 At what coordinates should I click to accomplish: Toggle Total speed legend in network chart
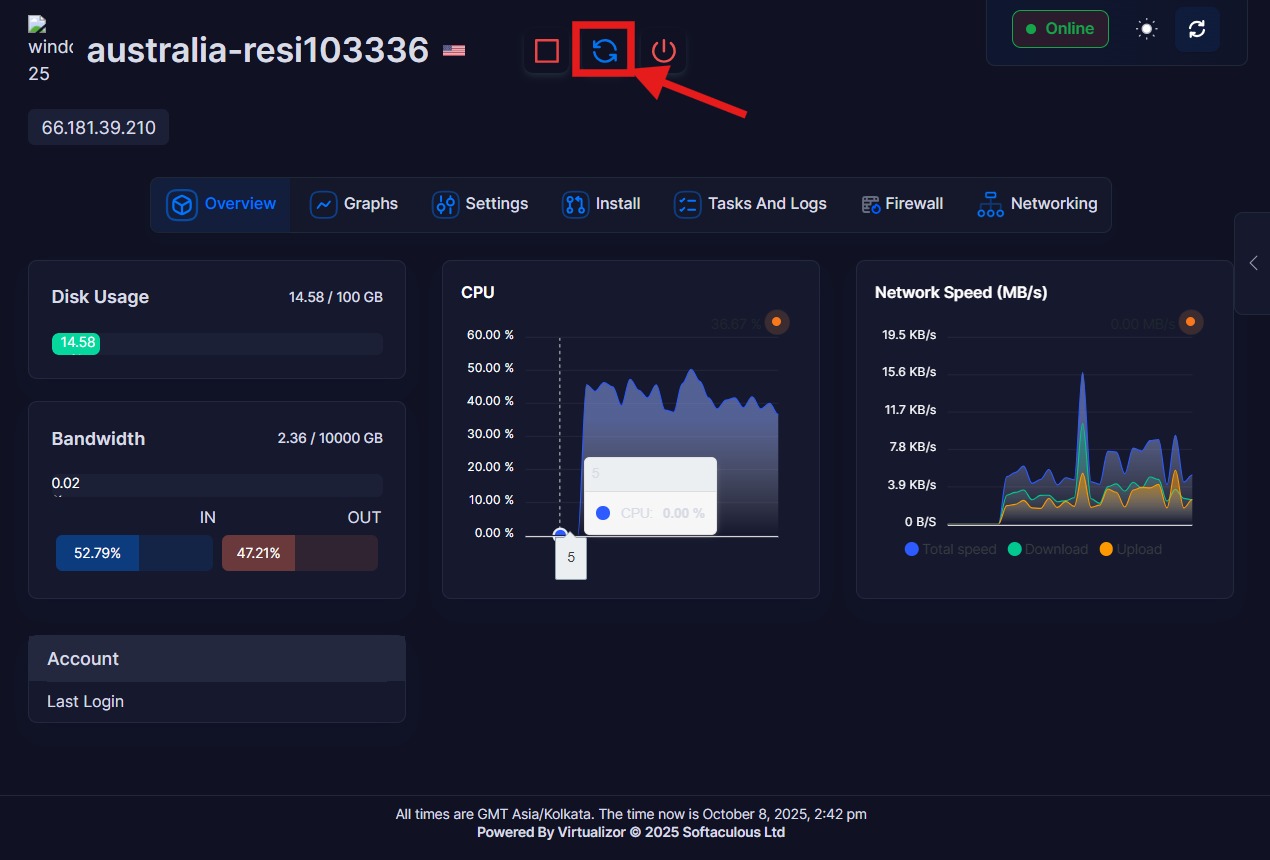[x=950, y=549]
